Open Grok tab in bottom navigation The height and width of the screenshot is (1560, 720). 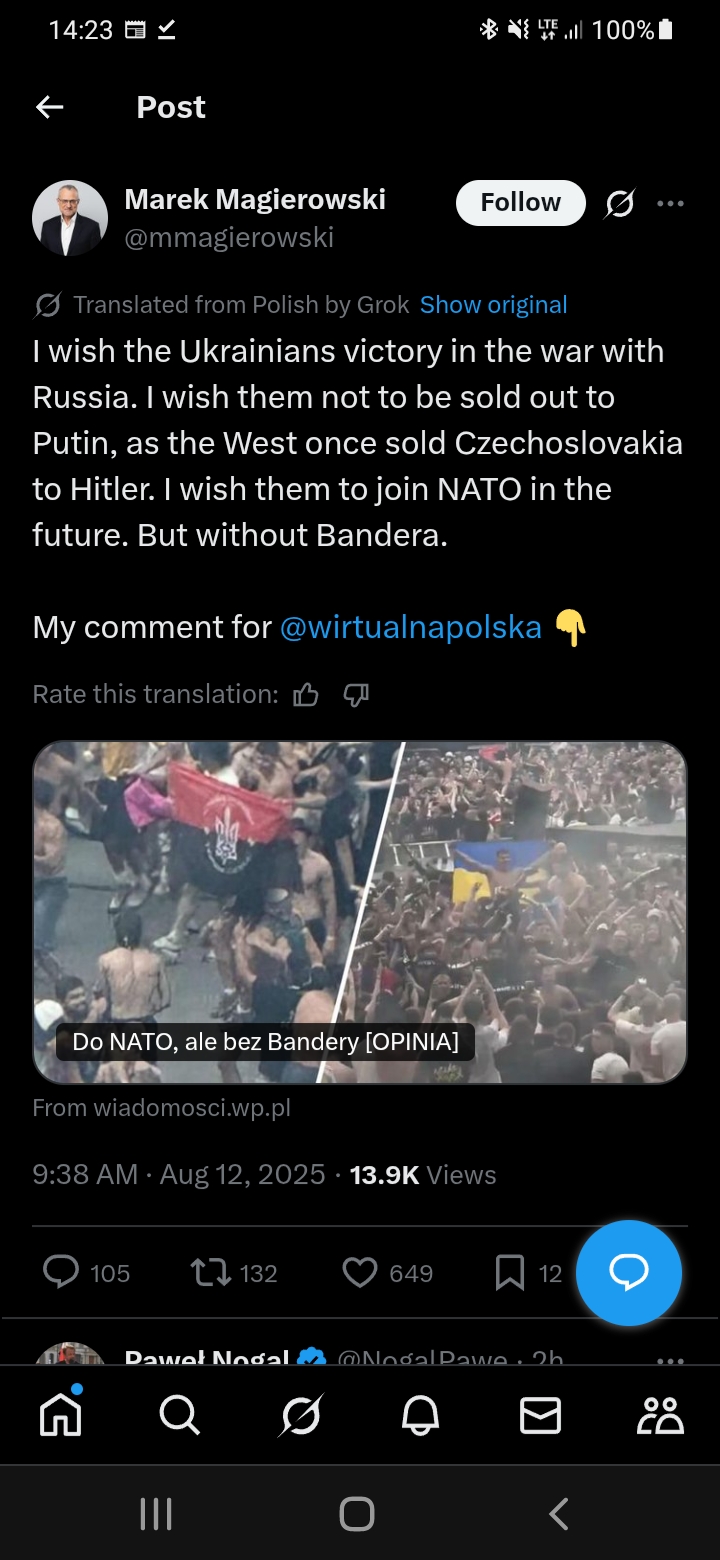coord(300,1415)
